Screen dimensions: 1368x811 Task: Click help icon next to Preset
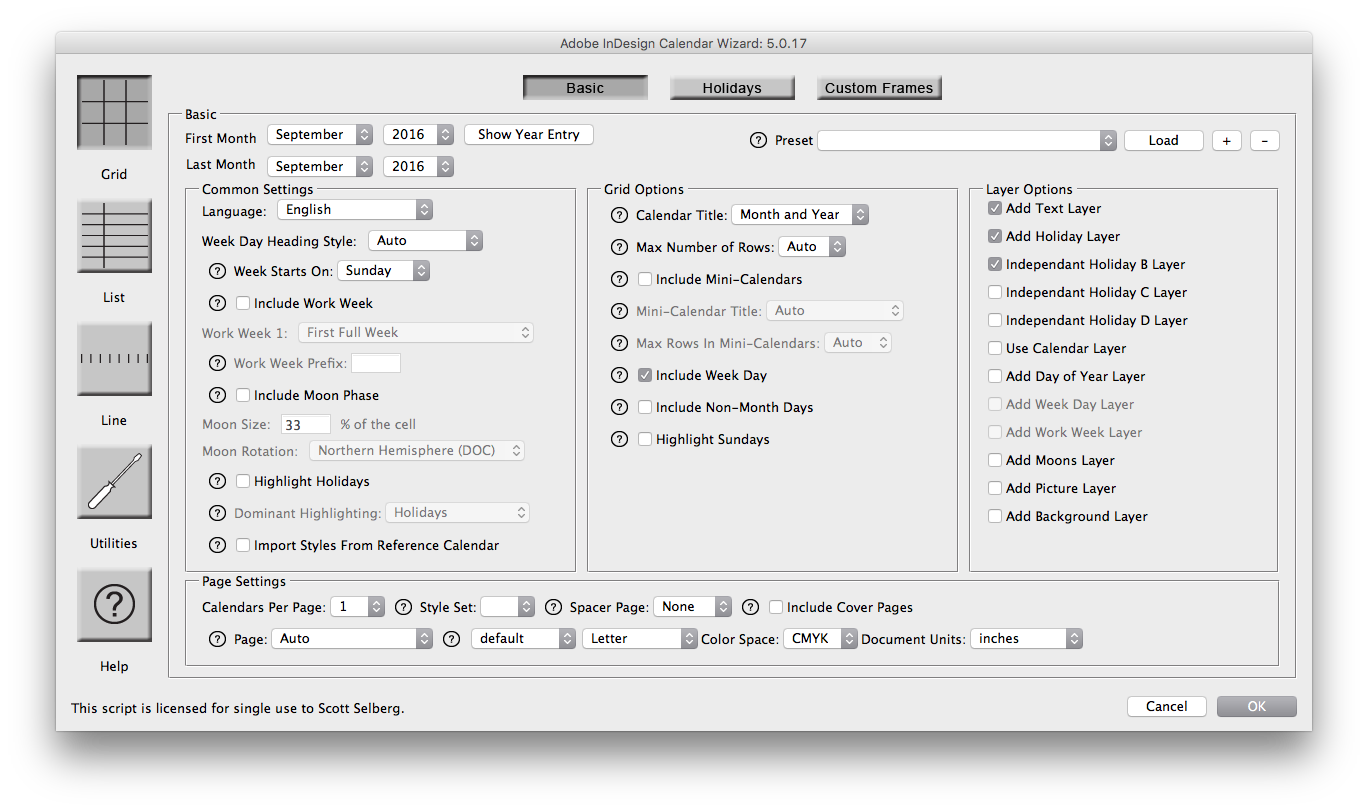(x=758, y=141)
